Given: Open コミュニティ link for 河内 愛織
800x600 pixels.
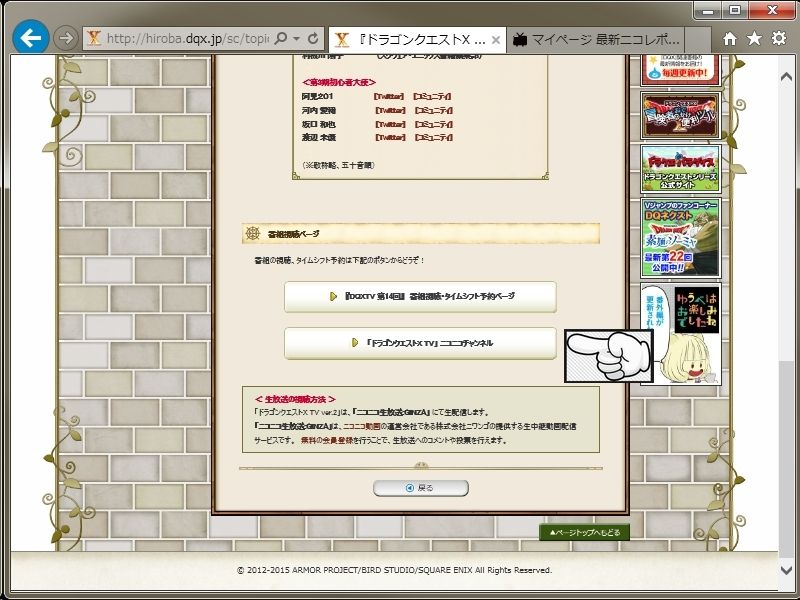Looking at the screenshot, I should pos(434,110).
